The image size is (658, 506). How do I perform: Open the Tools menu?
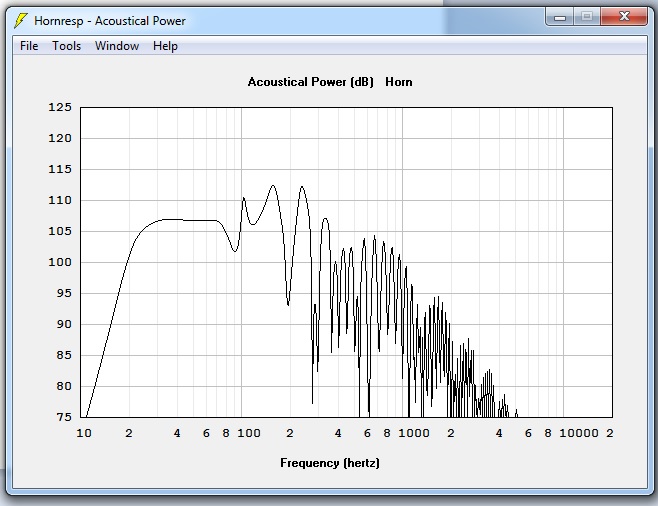[x=66, y=46]
